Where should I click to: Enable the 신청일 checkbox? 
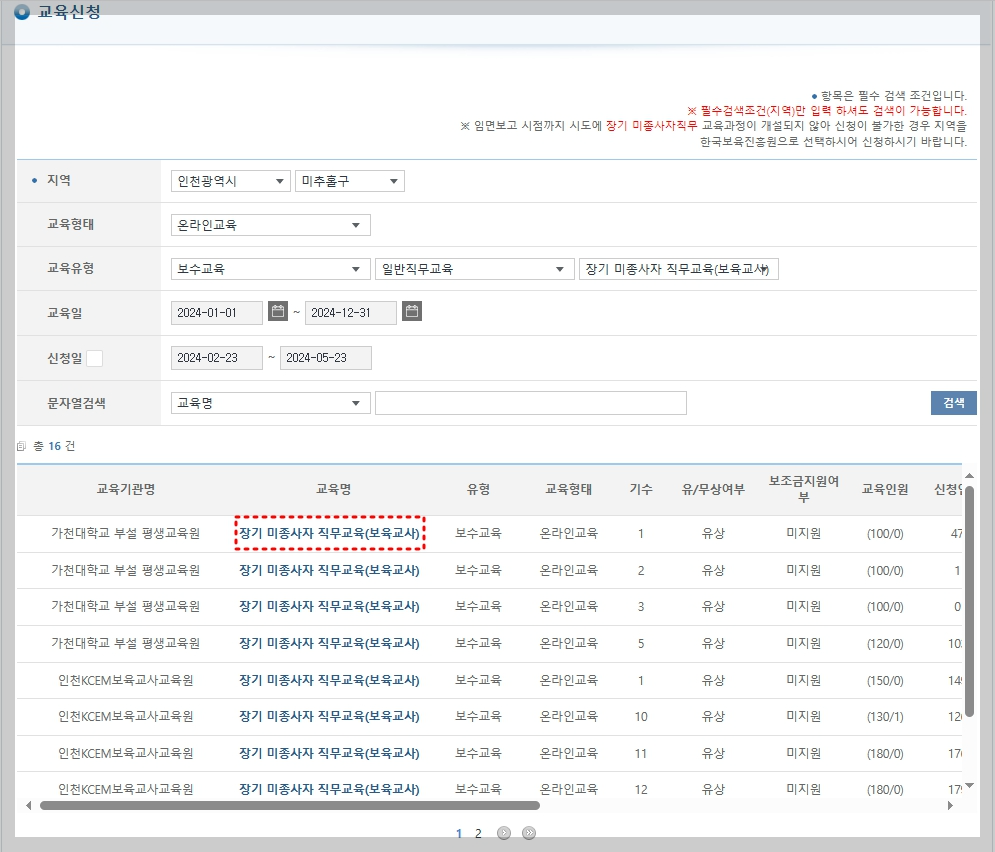click(x=95, y=358)
